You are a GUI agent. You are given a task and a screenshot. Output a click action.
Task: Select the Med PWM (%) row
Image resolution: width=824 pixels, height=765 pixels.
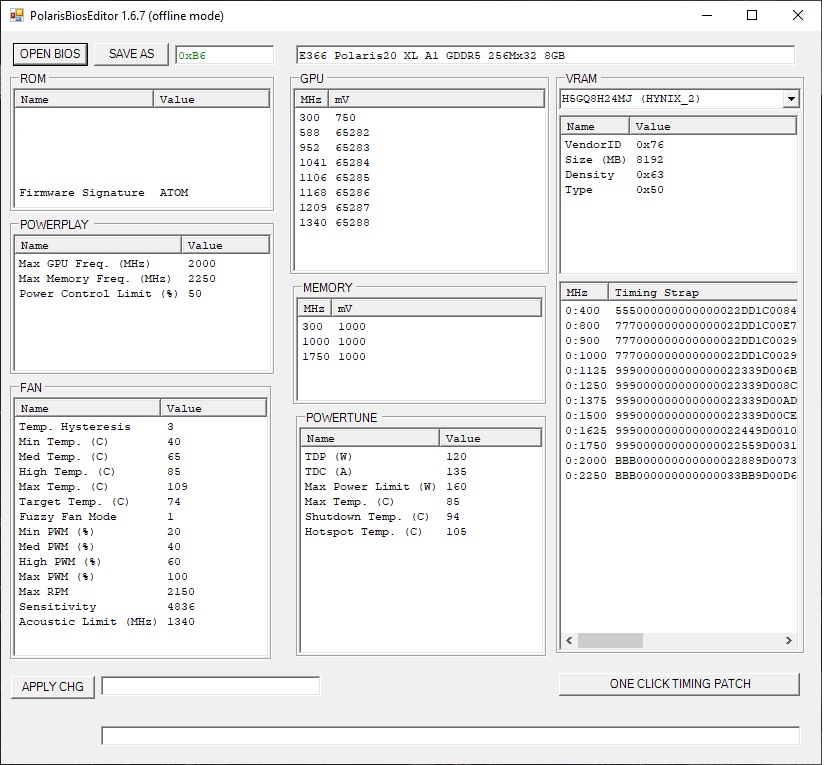140,546
